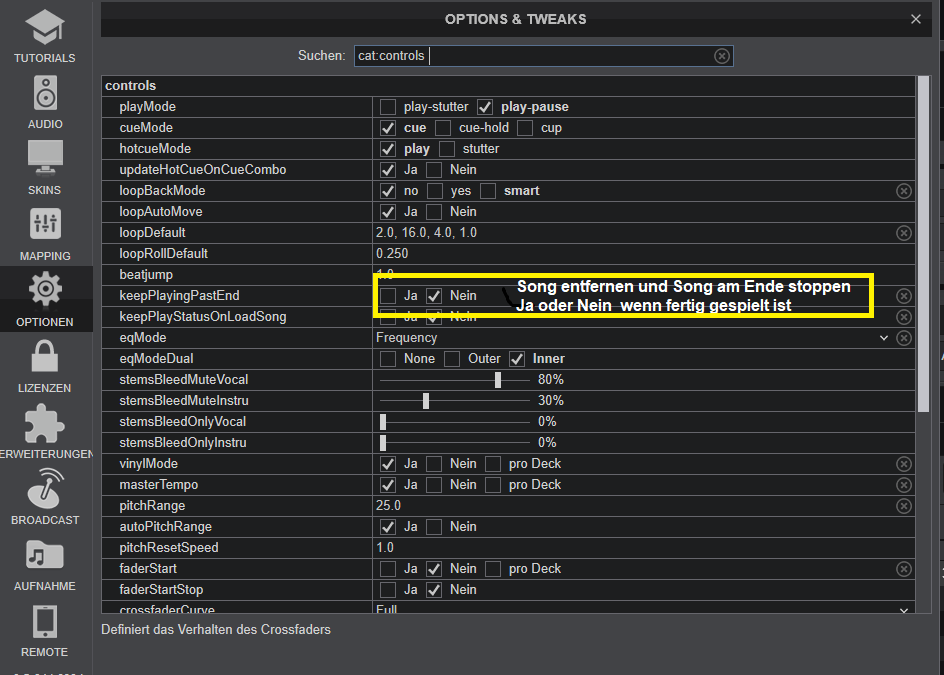944x675 pixels.
Task: Reset loopDefault with its circled X
Action: click(x=904, y=233)
